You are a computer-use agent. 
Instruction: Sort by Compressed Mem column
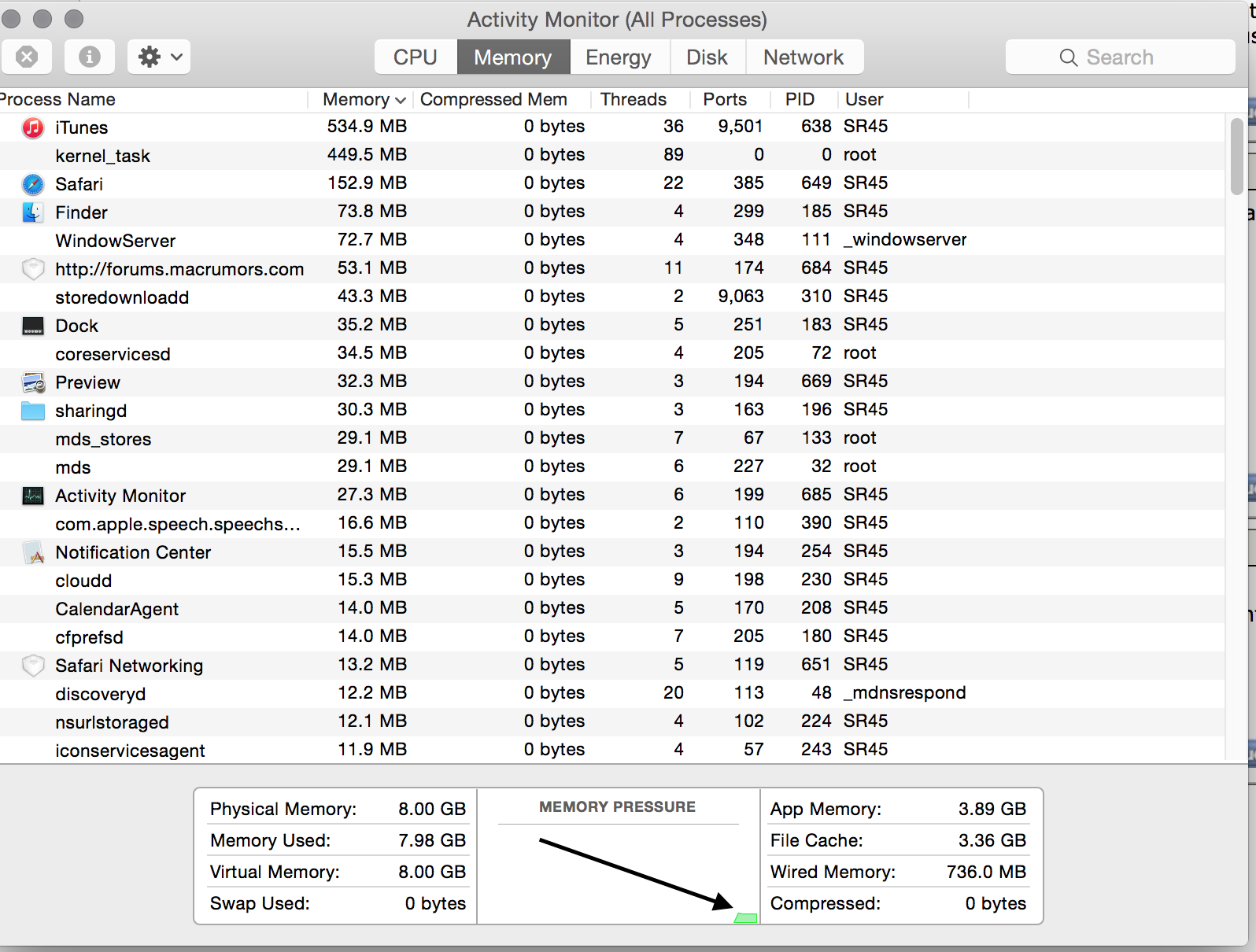coord(501,99)
